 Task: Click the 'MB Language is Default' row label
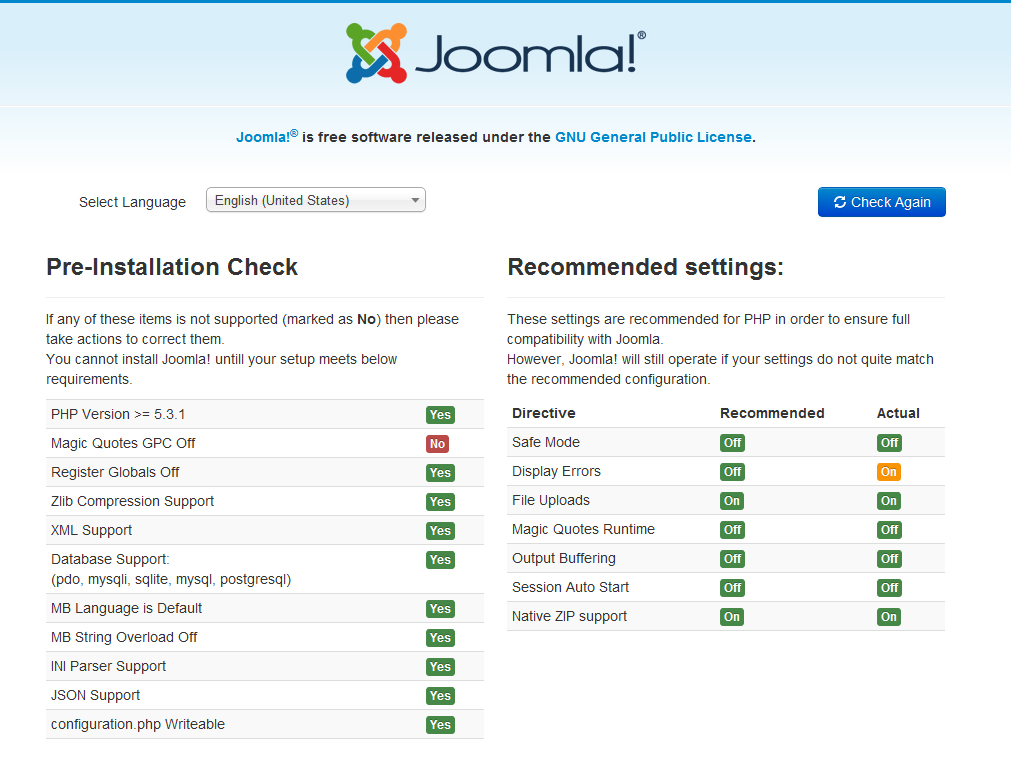tap(126, 608)
